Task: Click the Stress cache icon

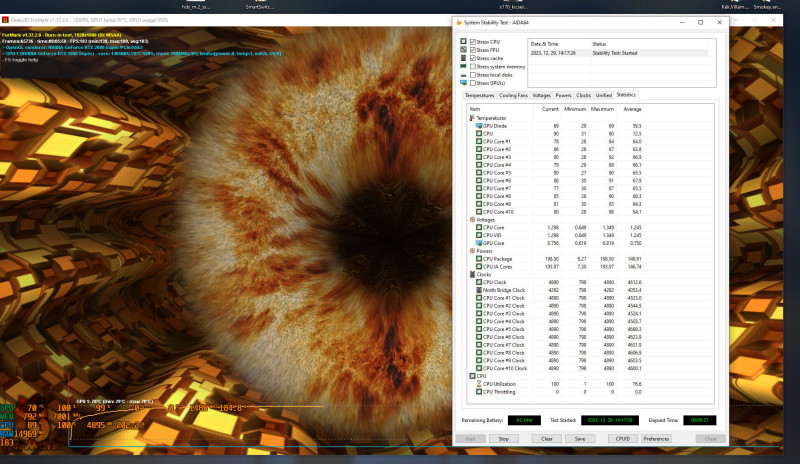Action: [x=463, y=58]
